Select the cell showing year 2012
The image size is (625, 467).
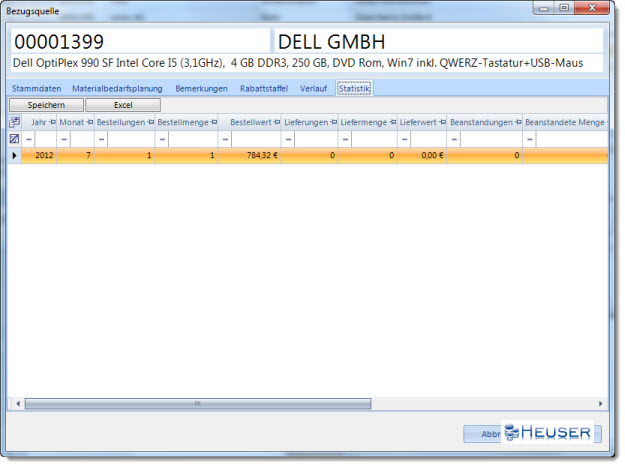click(39, 155)
